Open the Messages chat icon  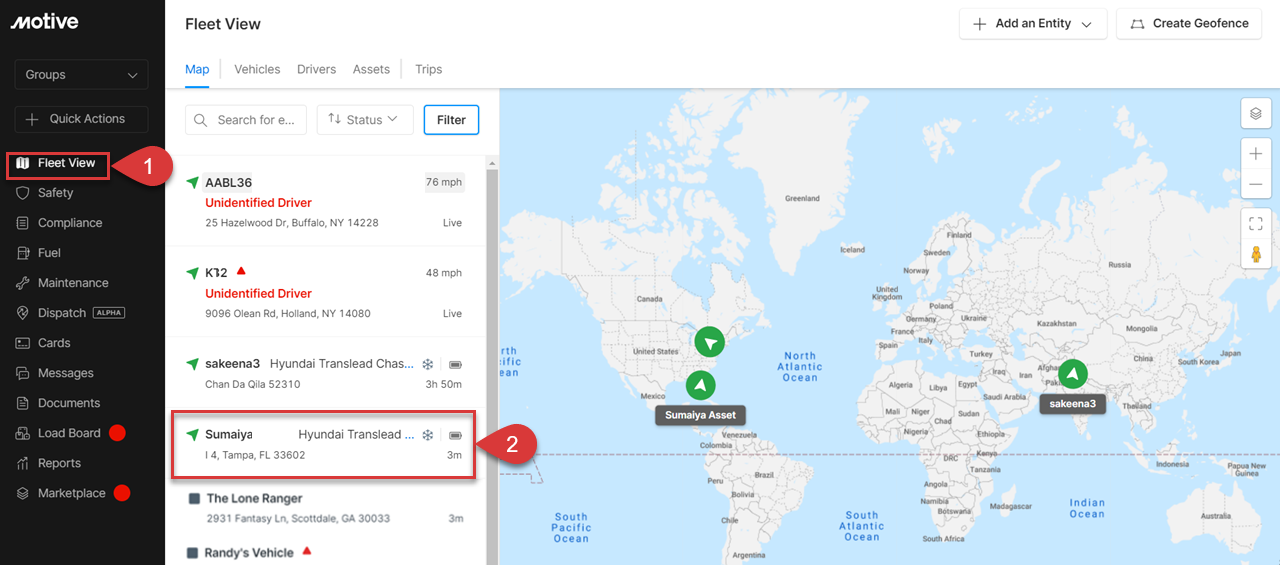(x=23, y=373)
